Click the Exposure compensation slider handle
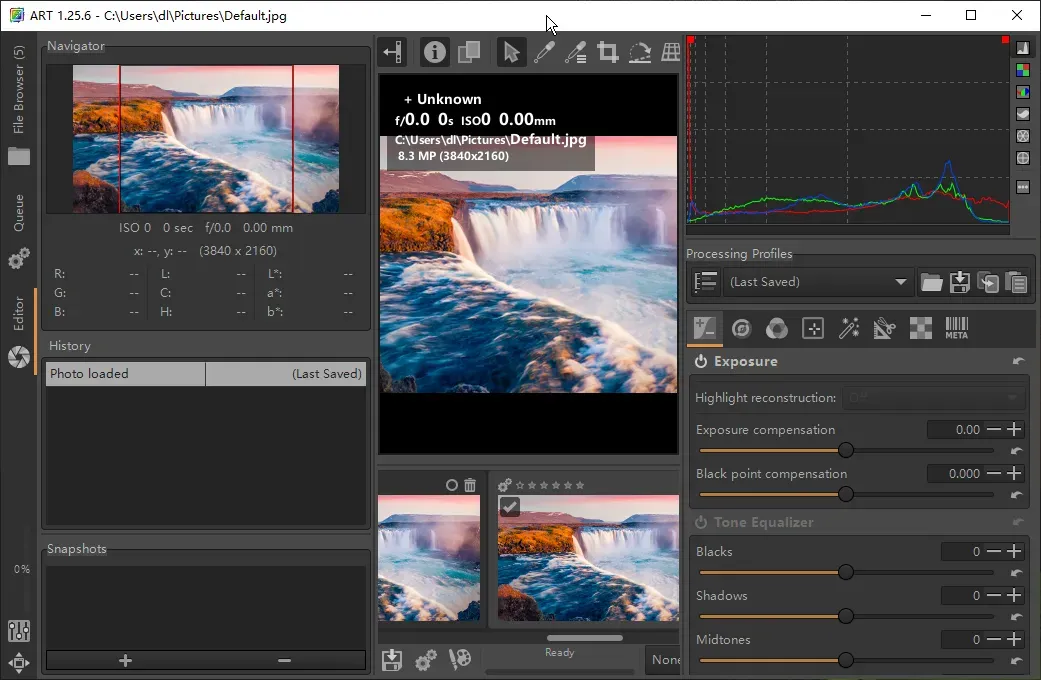This screenshot has height=680, width=1041. [846, 451]
